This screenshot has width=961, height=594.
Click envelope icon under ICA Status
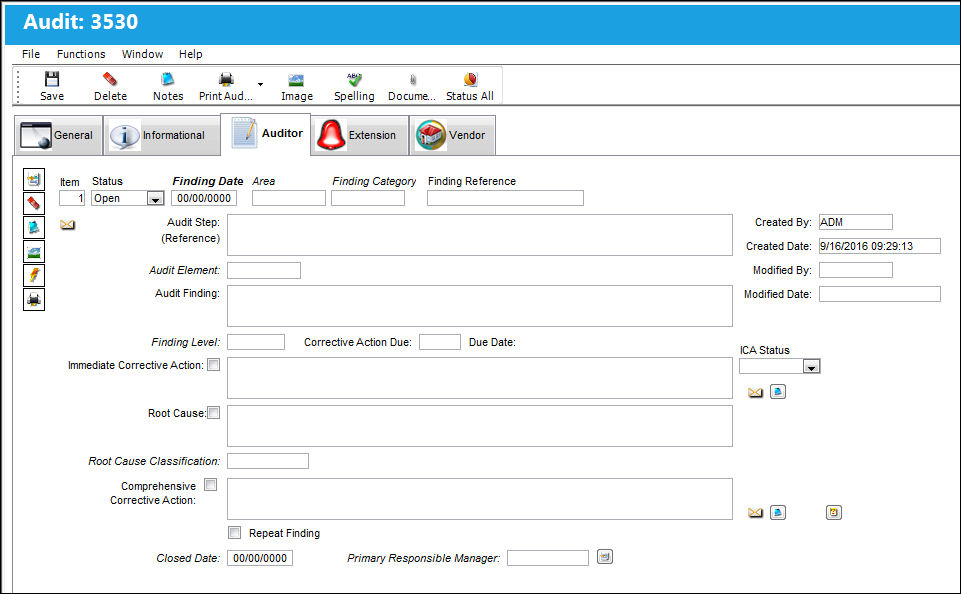tap(755, 392)
